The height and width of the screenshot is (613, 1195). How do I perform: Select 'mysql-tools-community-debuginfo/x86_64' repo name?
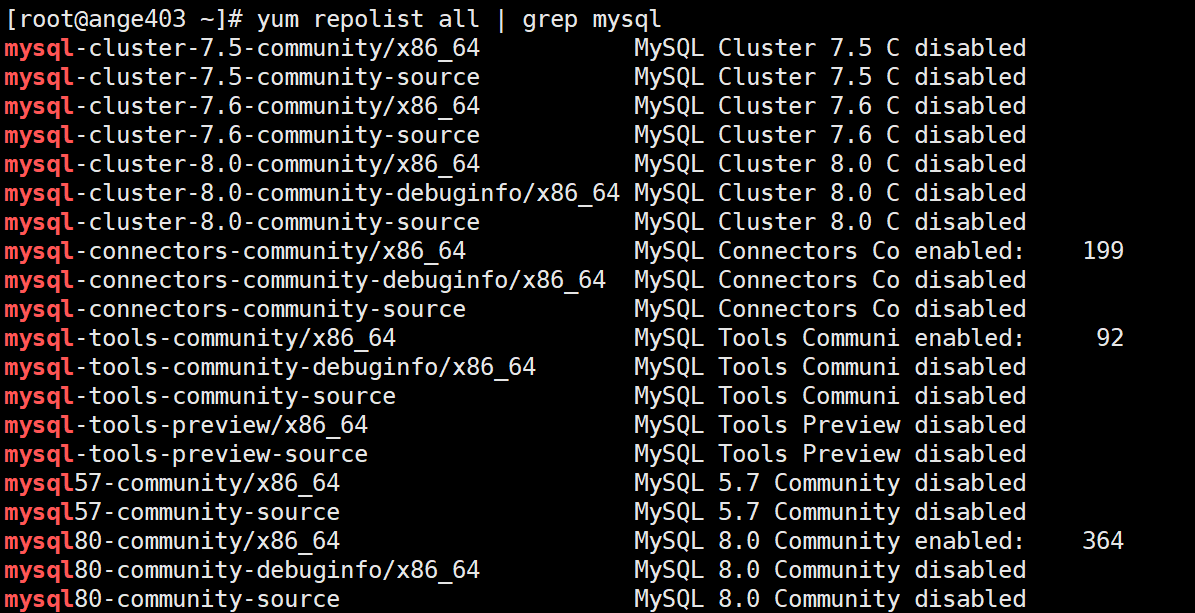coord(271,367)
